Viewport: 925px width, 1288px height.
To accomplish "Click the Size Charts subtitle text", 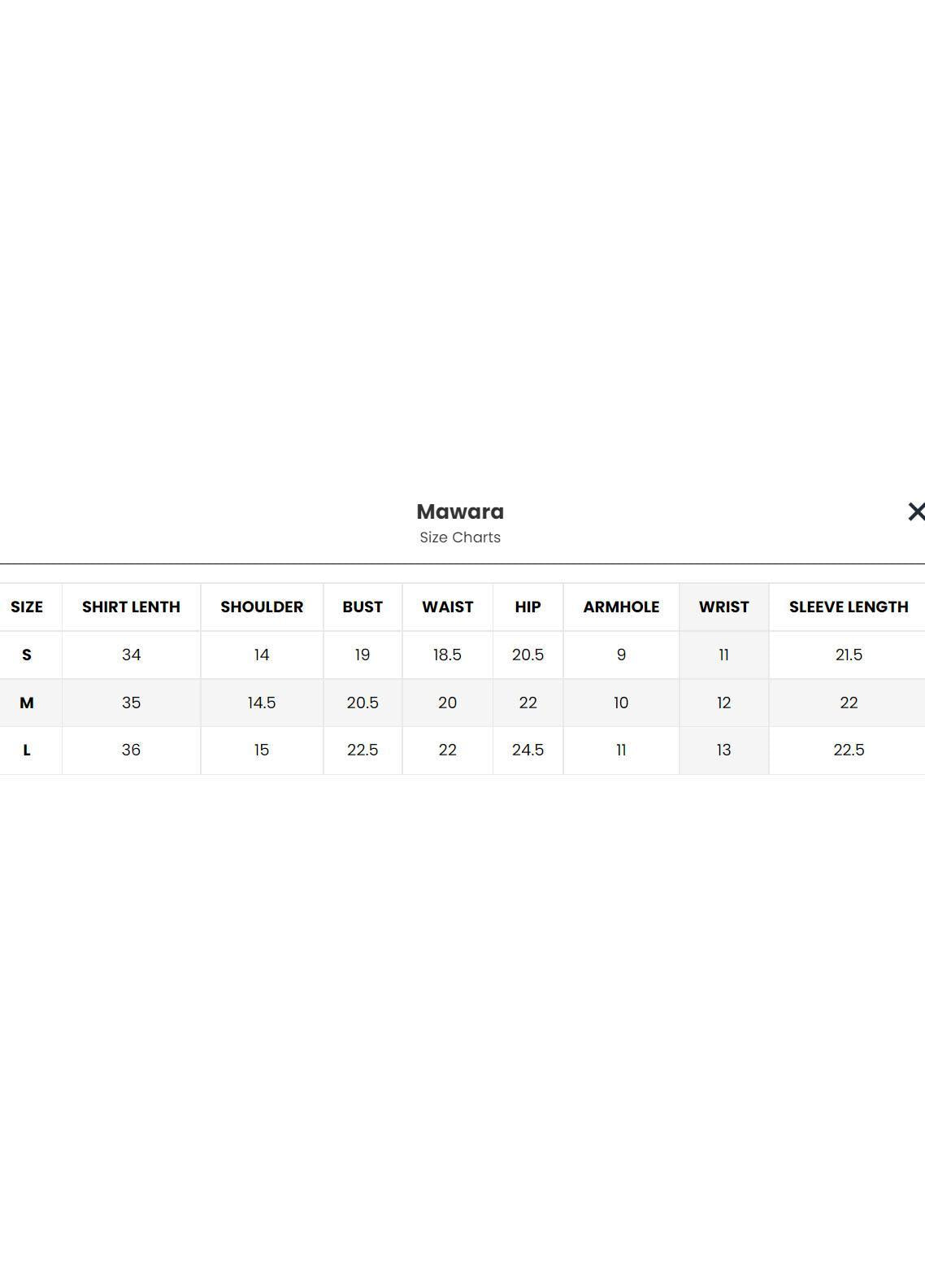I will [460, 537].
